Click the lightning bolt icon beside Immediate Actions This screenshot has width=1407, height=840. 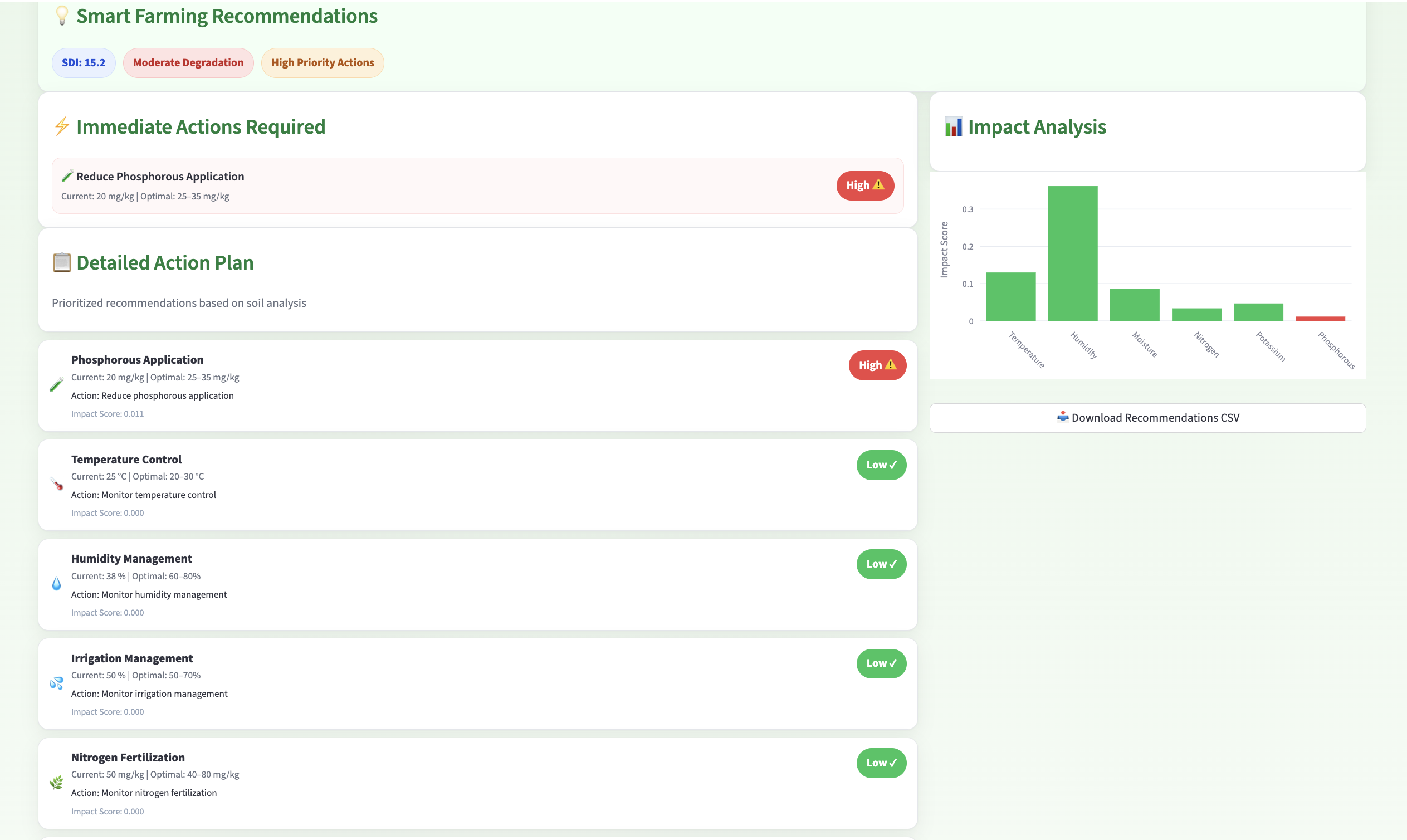coord(62,126)
